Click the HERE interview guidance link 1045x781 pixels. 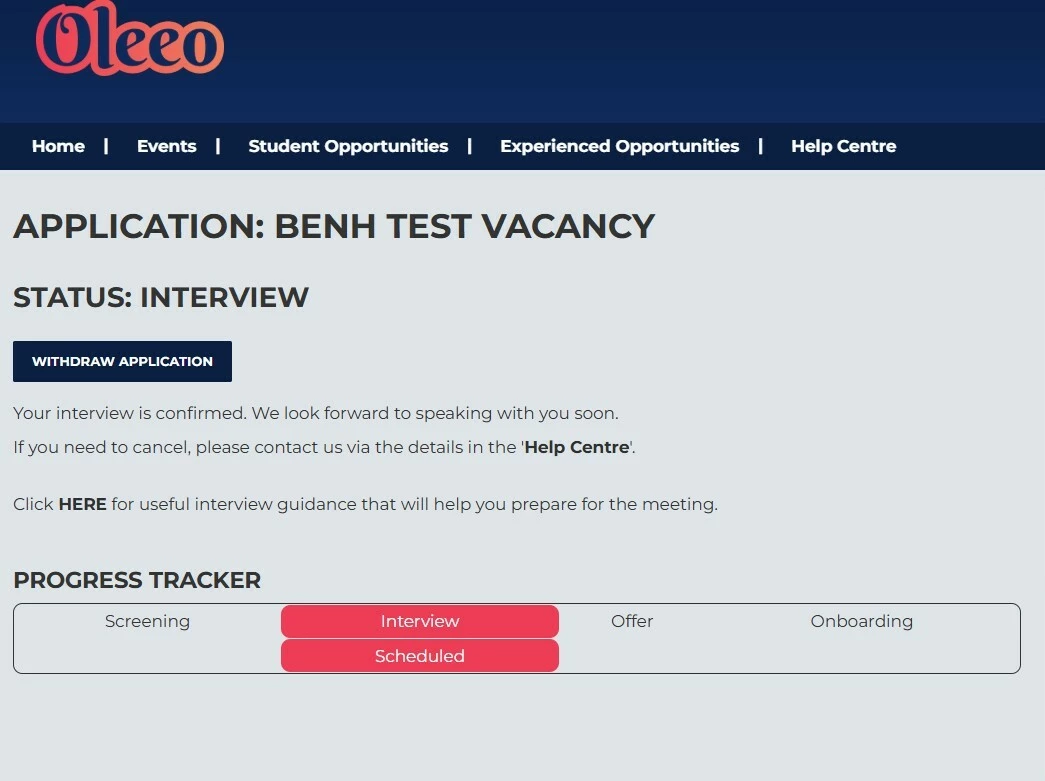click(x=82, y=504)
